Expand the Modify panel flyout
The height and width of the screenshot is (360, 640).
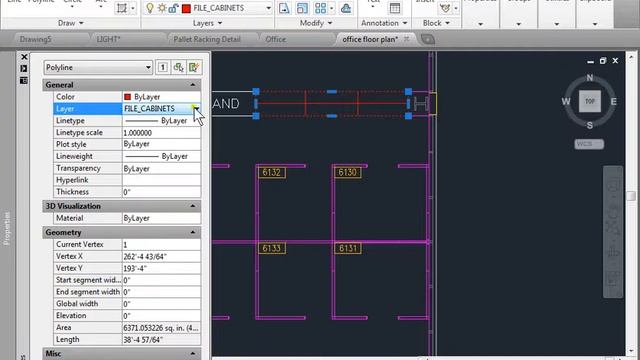pos(316,23)
